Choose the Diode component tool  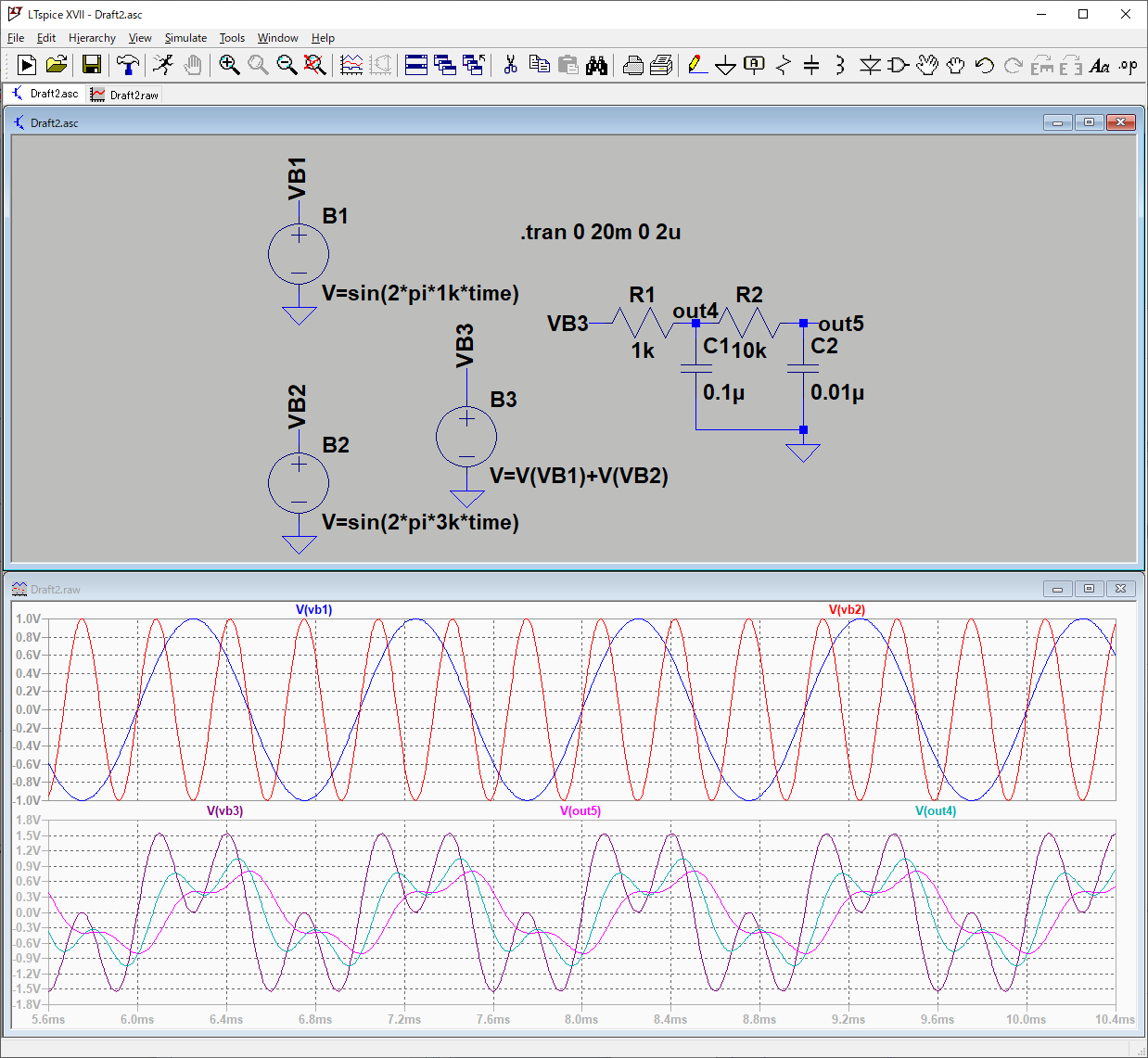coord(869,65)
